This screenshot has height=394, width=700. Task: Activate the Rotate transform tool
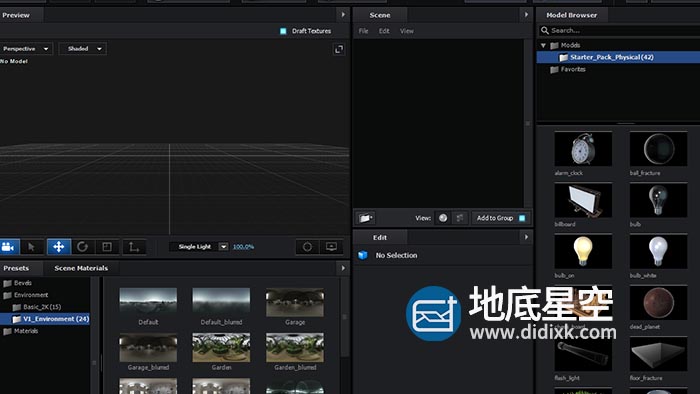pos(83,247)
